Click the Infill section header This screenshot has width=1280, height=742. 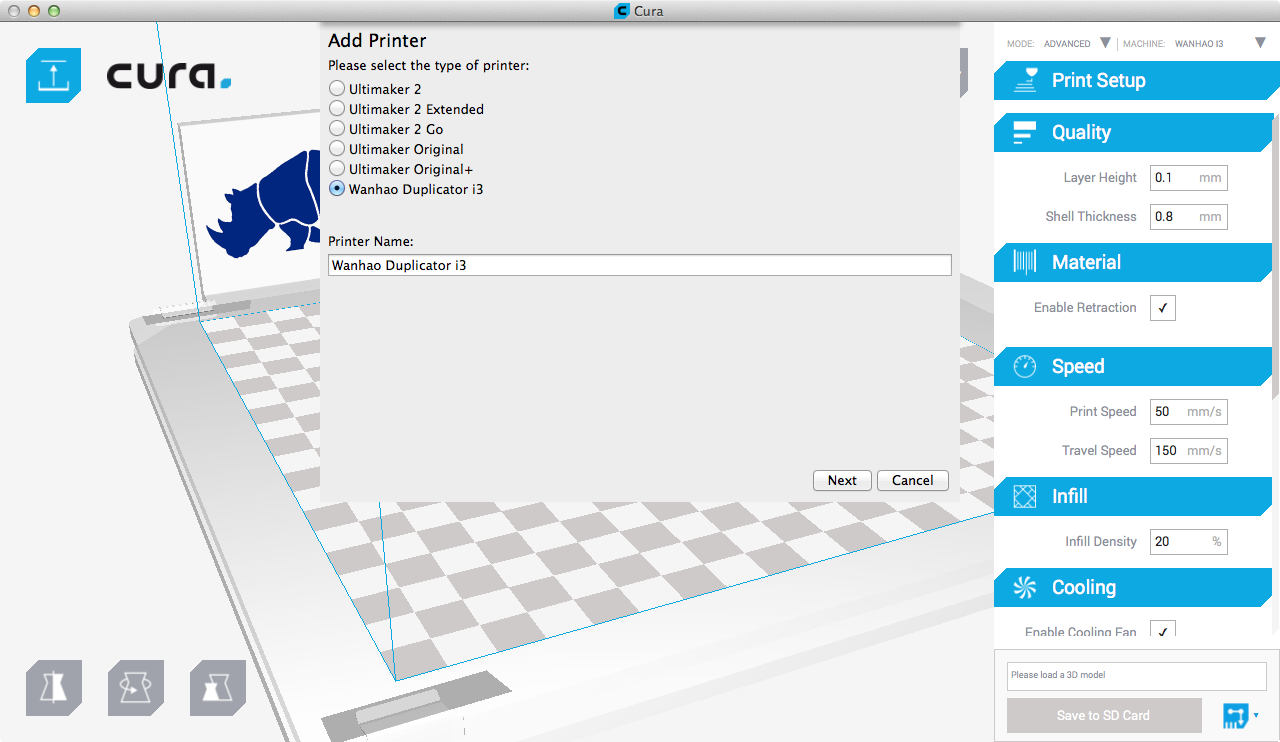click(1133, 496)
